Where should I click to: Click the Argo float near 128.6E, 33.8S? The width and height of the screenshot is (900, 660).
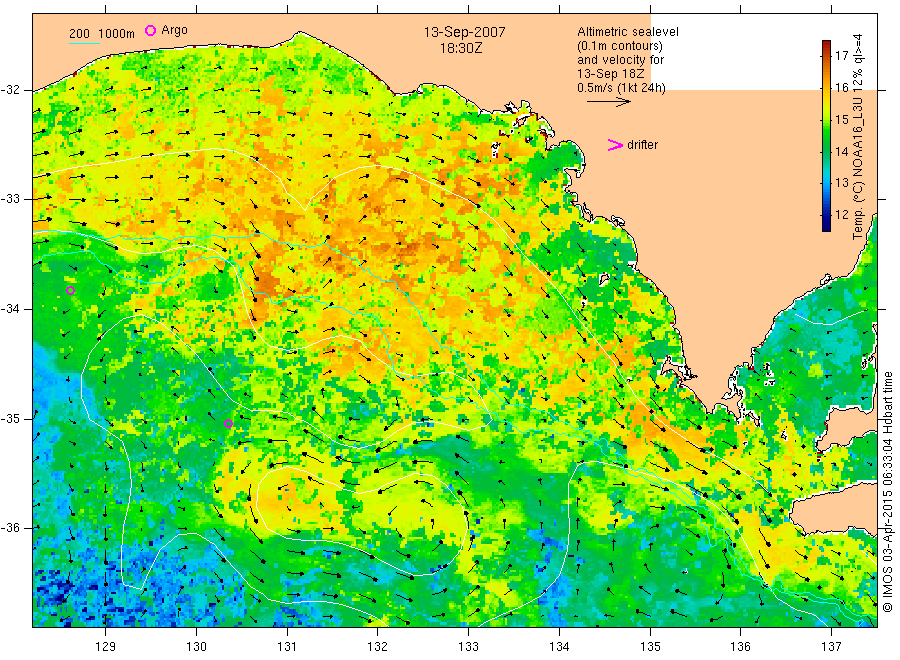click(x=71, y=290)
